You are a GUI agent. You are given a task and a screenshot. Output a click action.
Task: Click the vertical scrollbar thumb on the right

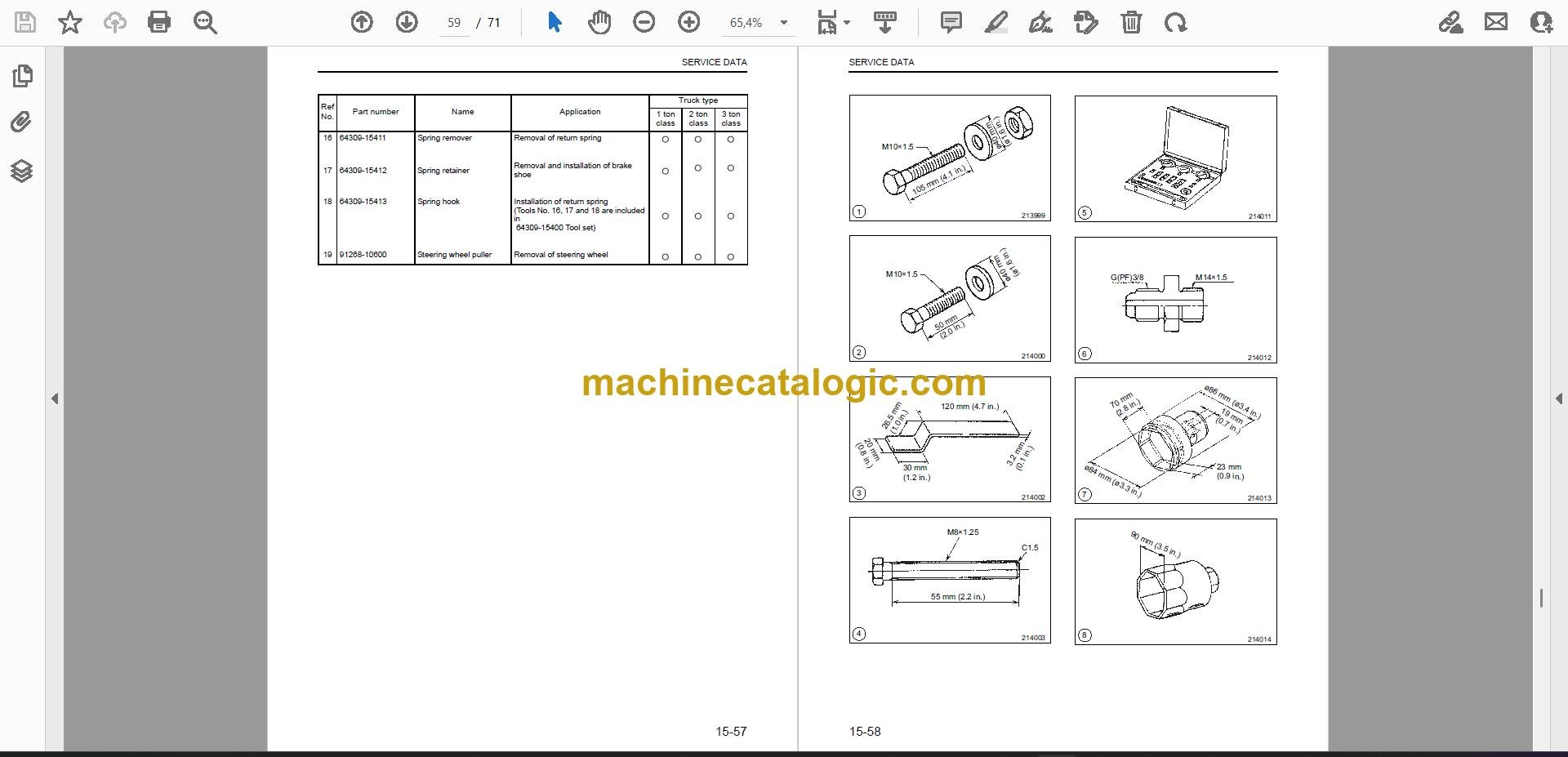click(x=1541, y=599)
